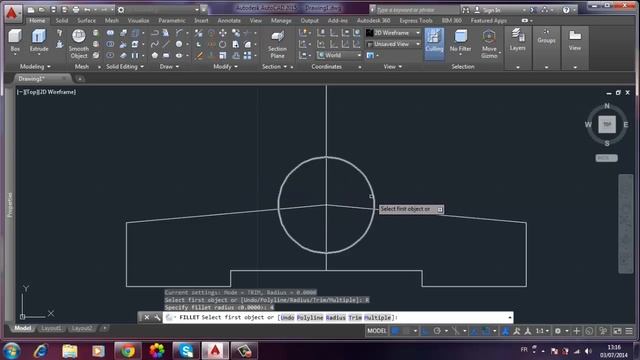640x360 pixels.
Task: Expand the Solid Editing panel
Action: tap(125, 67)
